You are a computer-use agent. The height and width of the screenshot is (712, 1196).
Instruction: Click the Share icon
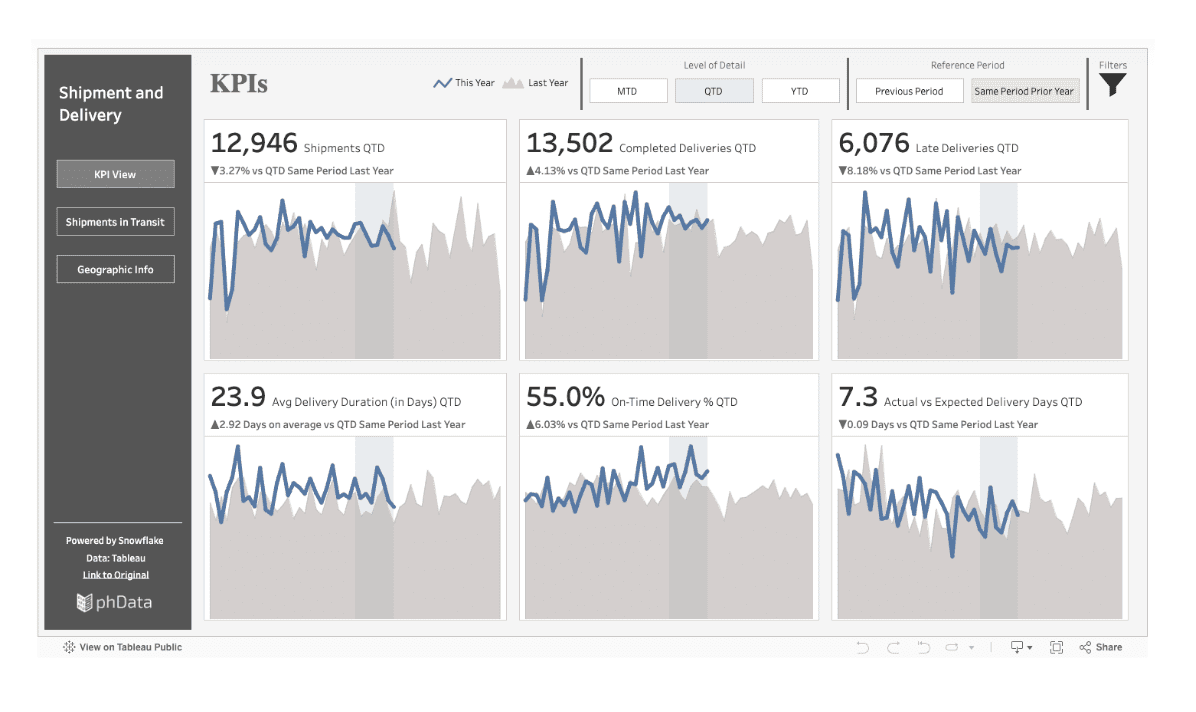(x=1100, y=648)
